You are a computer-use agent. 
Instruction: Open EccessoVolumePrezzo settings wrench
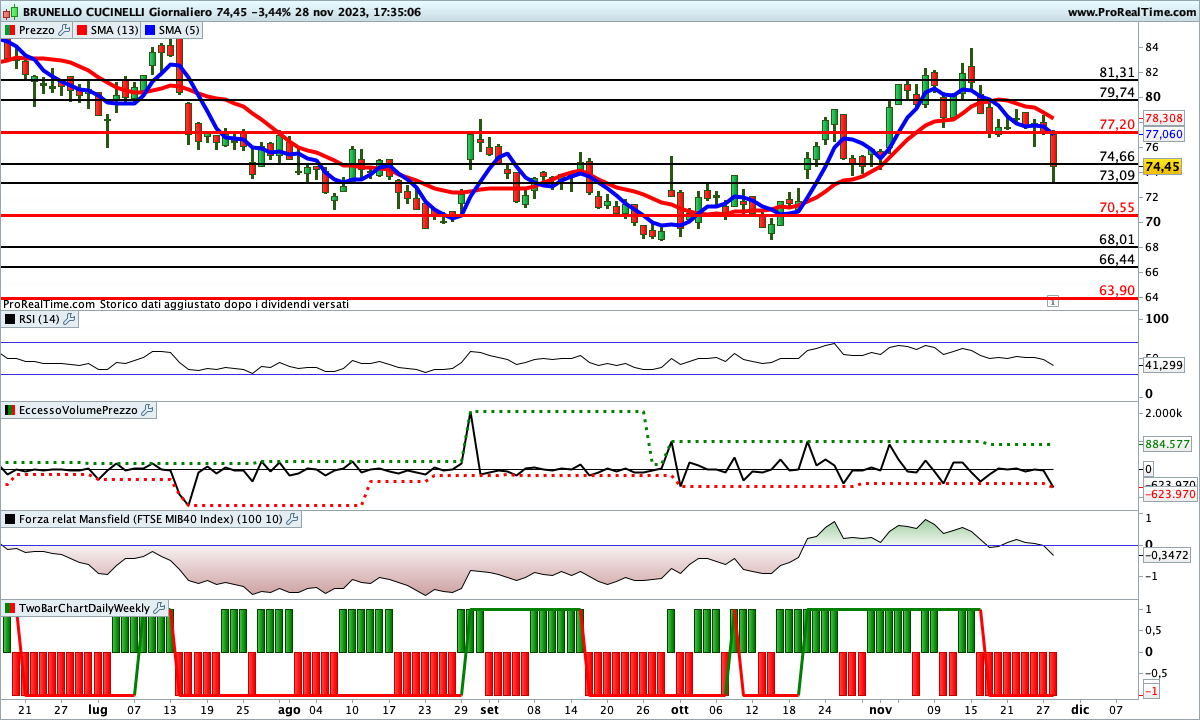pos(147,410)
